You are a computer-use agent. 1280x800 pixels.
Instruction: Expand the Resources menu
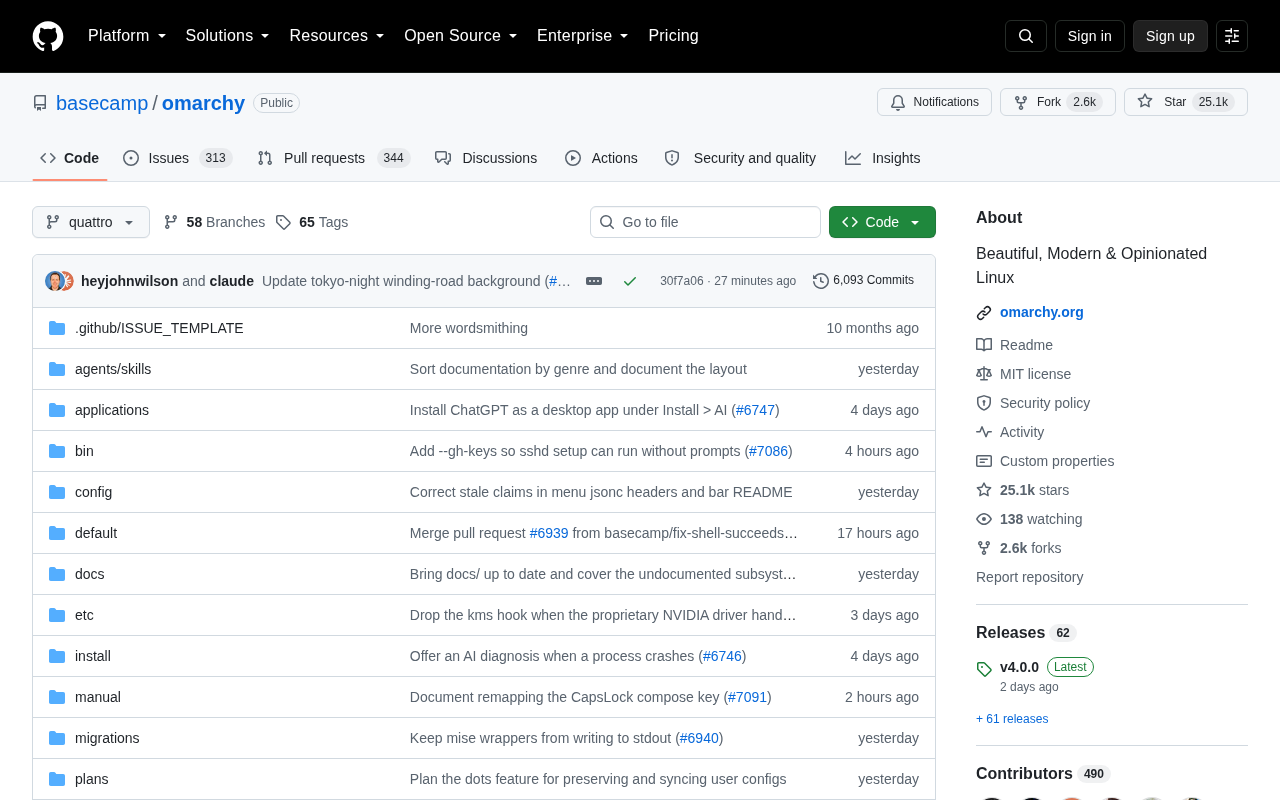tap(337, 36)
